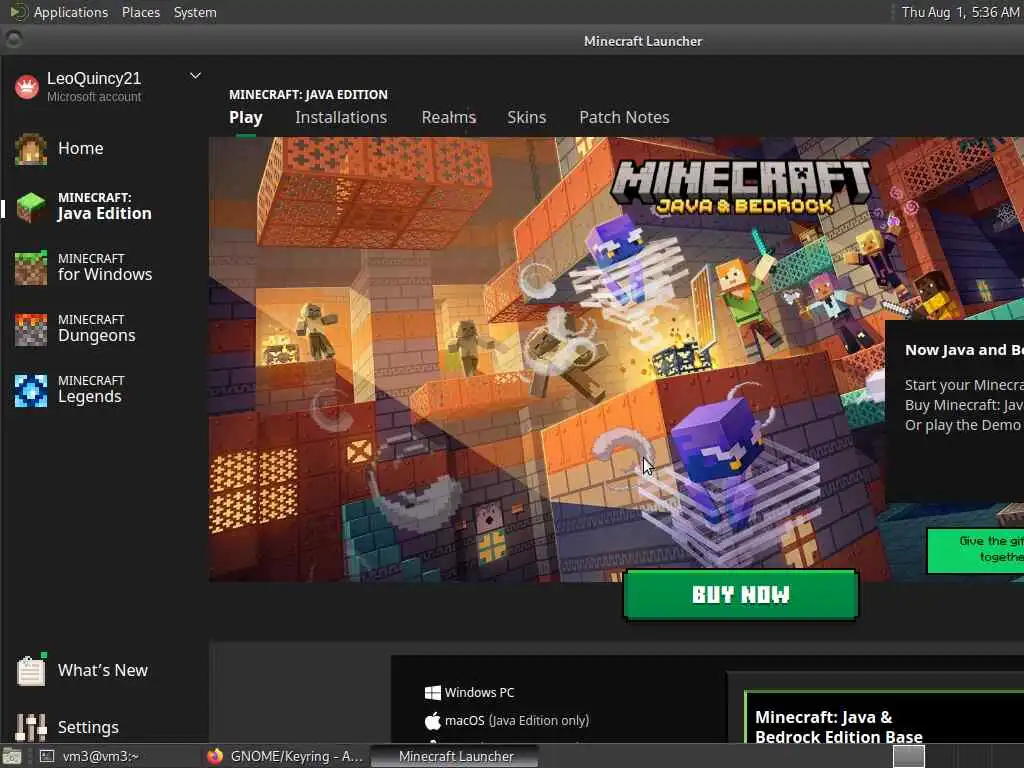The height and width of the screenshot is (768, 1024).
Task: Click the green BUY NOW button
Action: [741, 594]
